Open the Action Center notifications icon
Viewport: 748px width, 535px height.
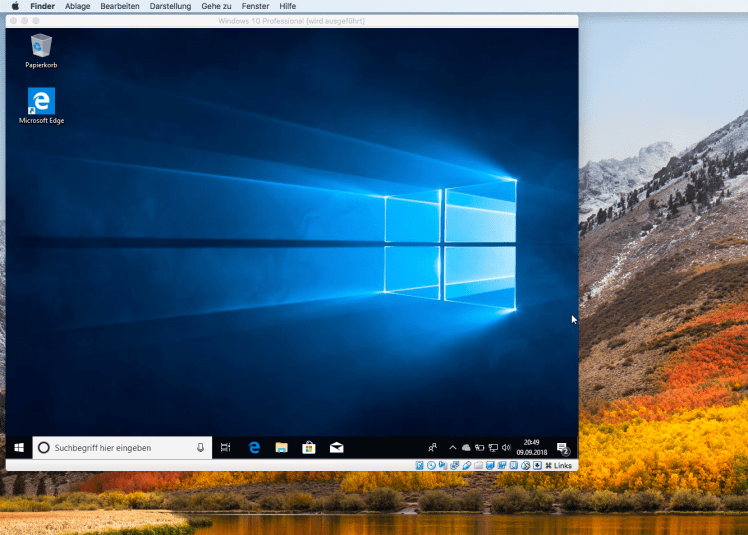pos(563,448)
